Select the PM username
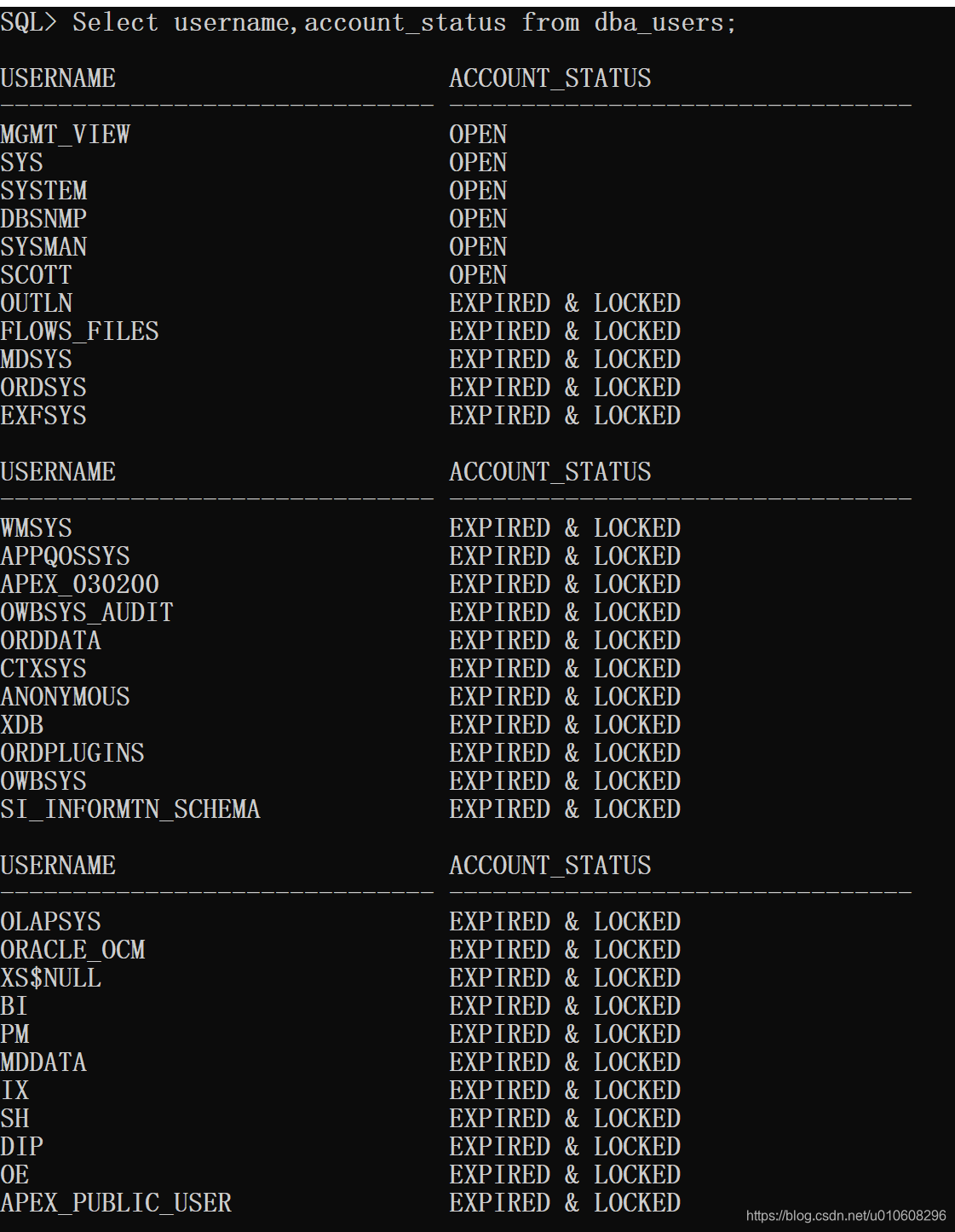The image size is (955, 1232). [x=15, y=1034]
